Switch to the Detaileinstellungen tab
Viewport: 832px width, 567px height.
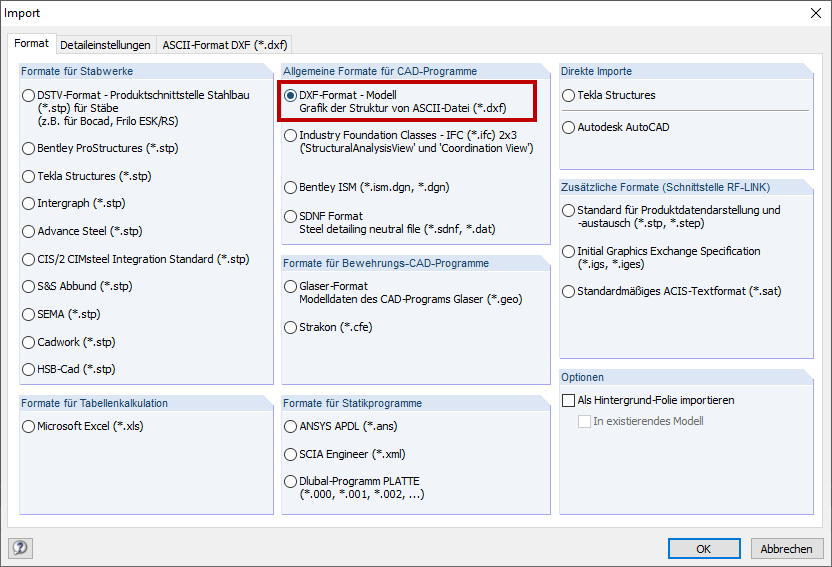106,45
